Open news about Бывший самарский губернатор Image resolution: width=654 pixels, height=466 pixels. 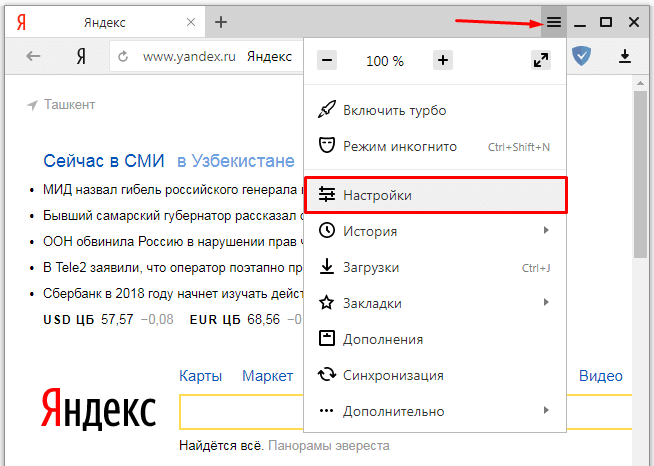173,216
